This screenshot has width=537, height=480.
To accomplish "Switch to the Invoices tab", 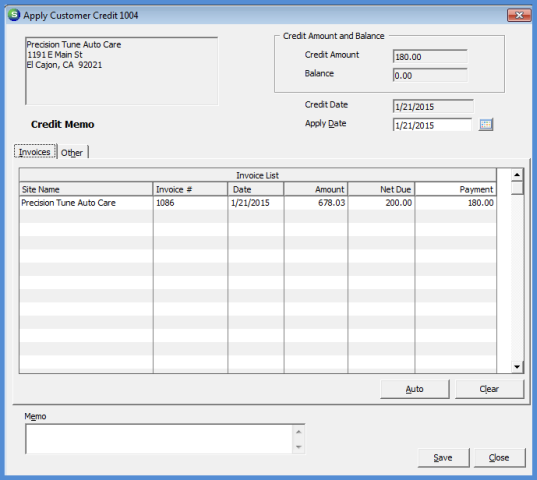I will tap(35, 152).
